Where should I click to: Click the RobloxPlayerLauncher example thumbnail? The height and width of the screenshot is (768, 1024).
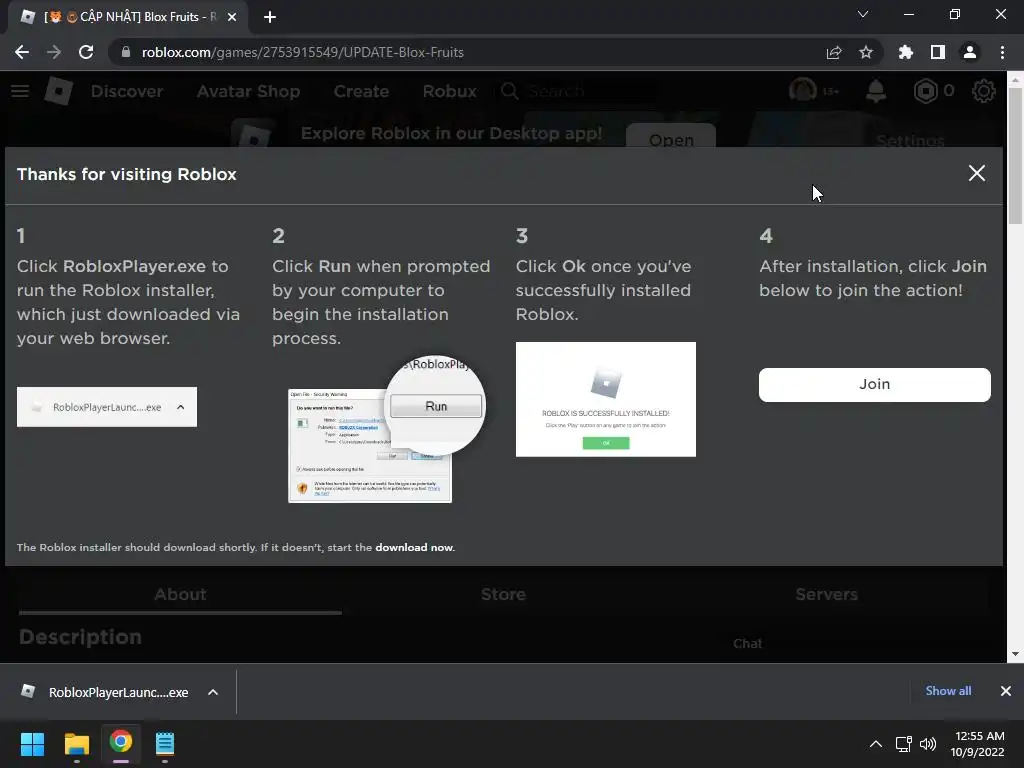[x=106, y=407]
